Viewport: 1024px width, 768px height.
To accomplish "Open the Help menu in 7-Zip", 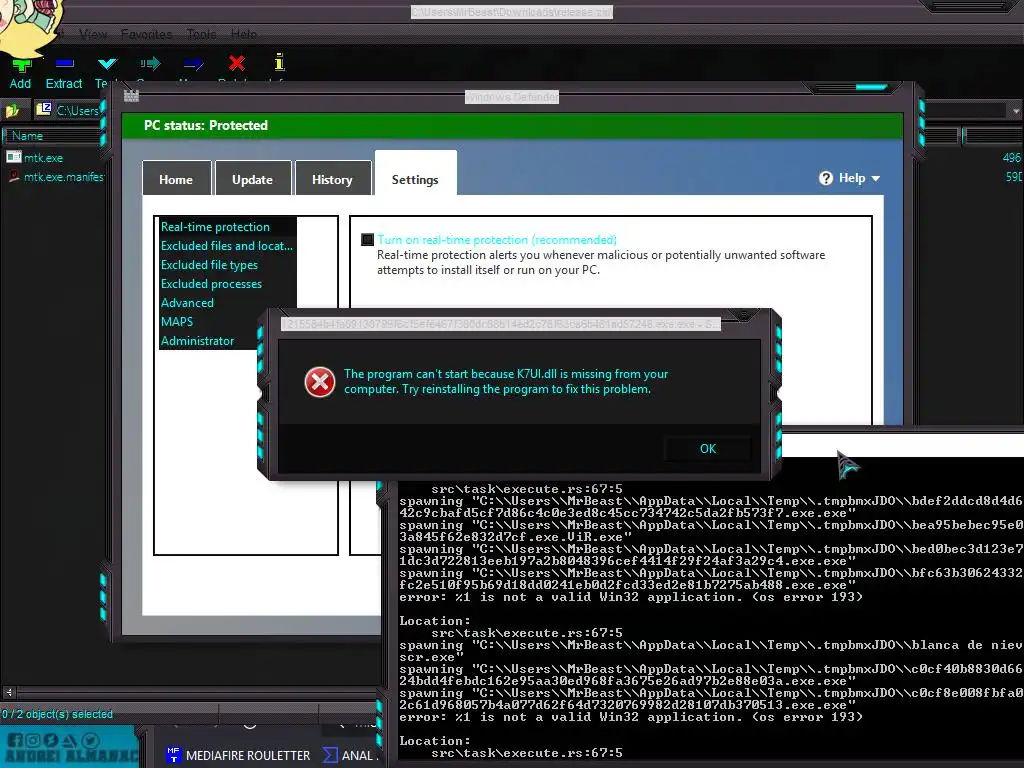I will 244,34.
